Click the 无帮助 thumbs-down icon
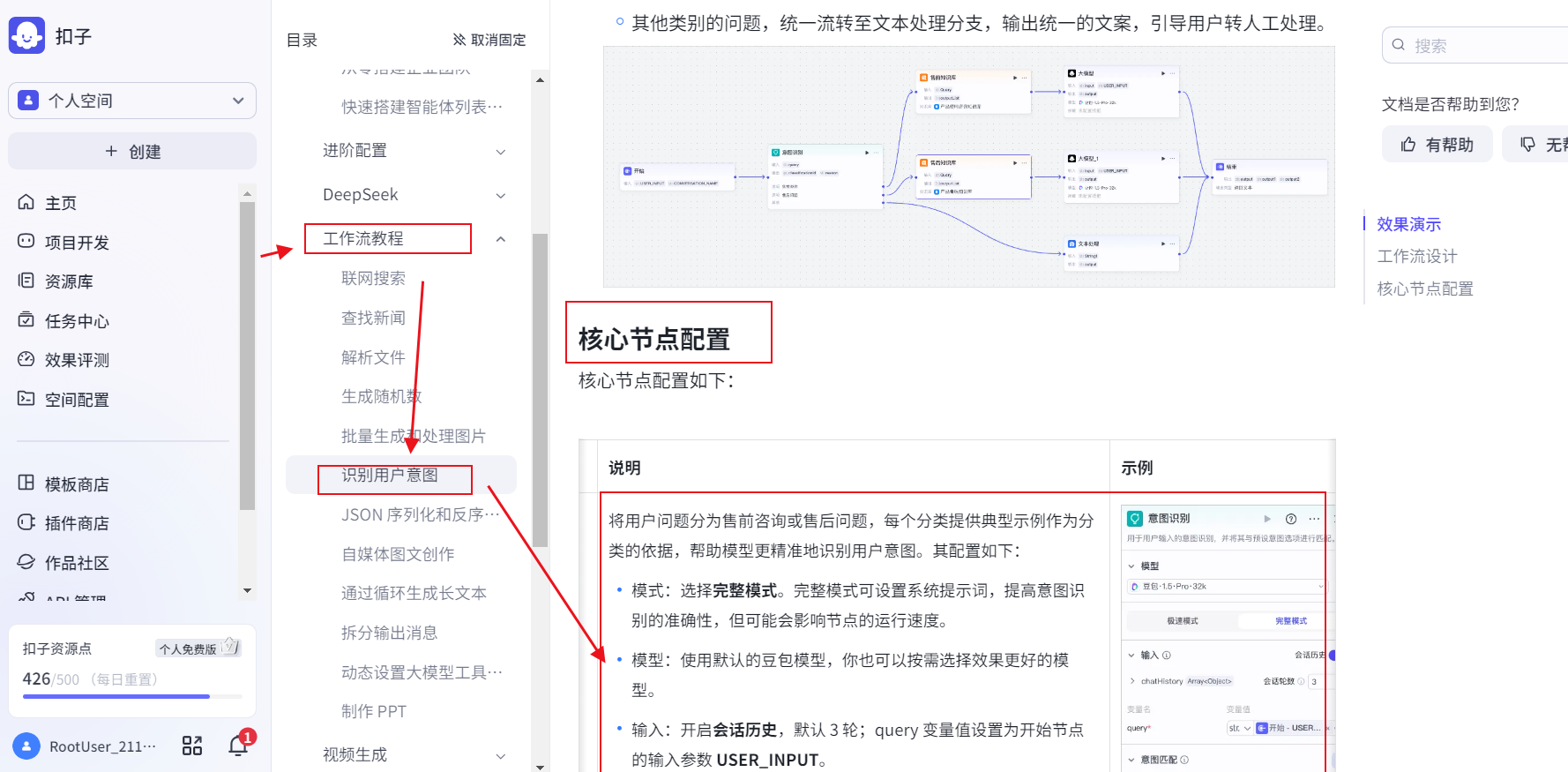The width and height of the screenshot is (1568, 772). pos(1528,145)
